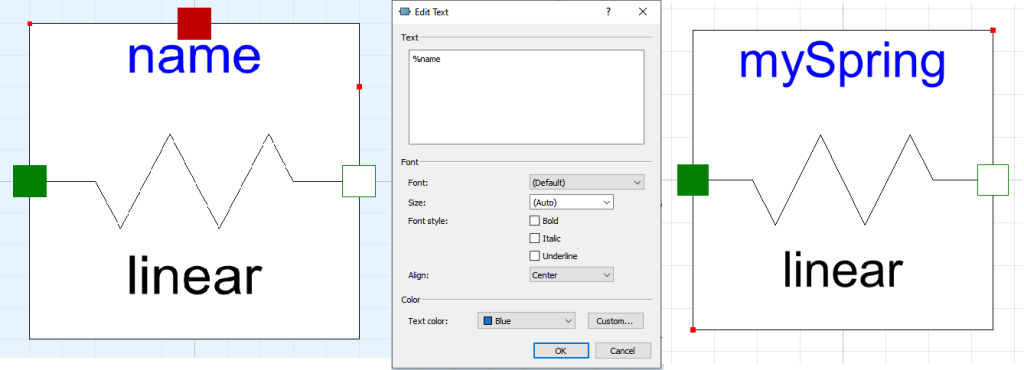Confirm dialog with OK button
Screen dimensions: 1024x370
click(560, 350)
